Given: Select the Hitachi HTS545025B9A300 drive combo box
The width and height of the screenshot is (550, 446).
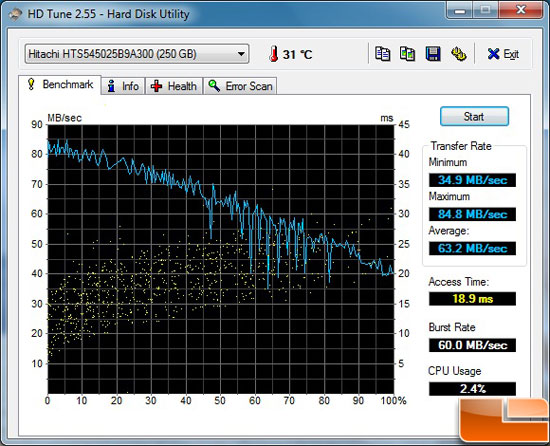Looking at the screenshot, I should click(x=137, y=54).
